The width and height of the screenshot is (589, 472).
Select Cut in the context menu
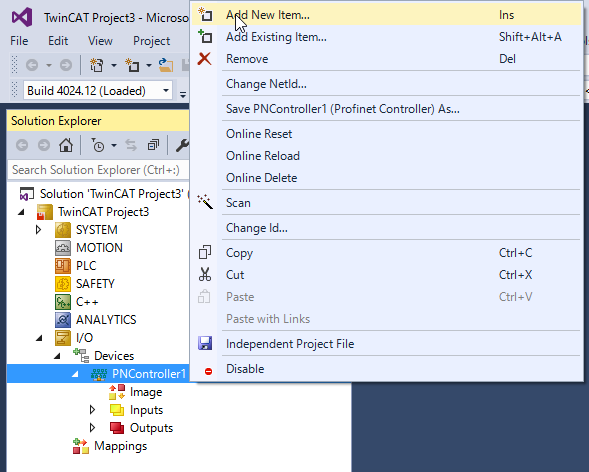pyautogui.click(x=387, y=275)
